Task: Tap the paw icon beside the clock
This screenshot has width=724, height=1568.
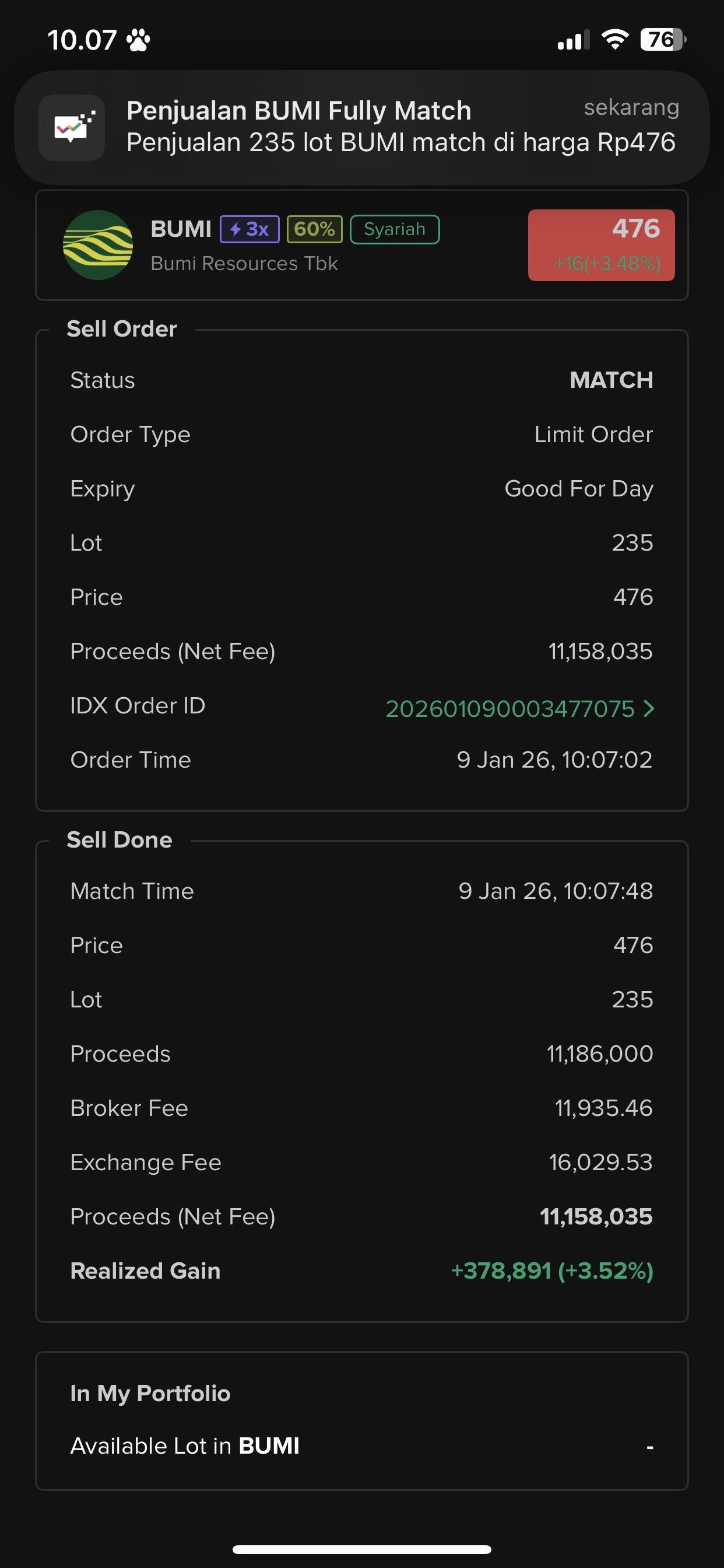Action: 138,41
